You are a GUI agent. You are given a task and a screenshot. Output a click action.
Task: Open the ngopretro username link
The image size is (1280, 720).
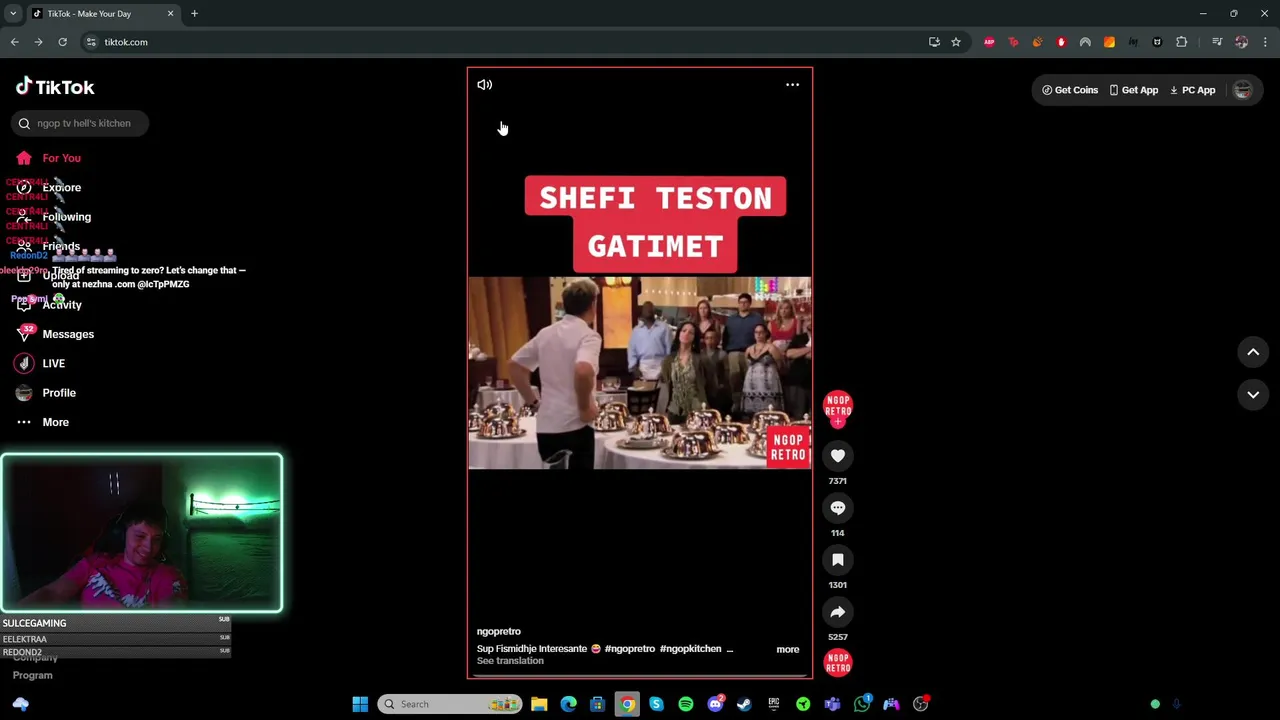point(499,632)
